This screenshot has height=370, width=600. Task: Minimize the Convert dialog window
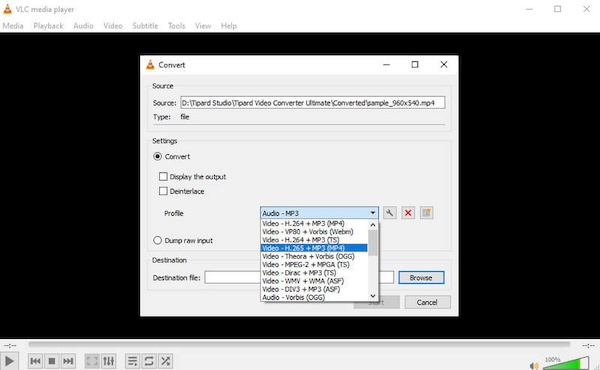coord(386,65)
